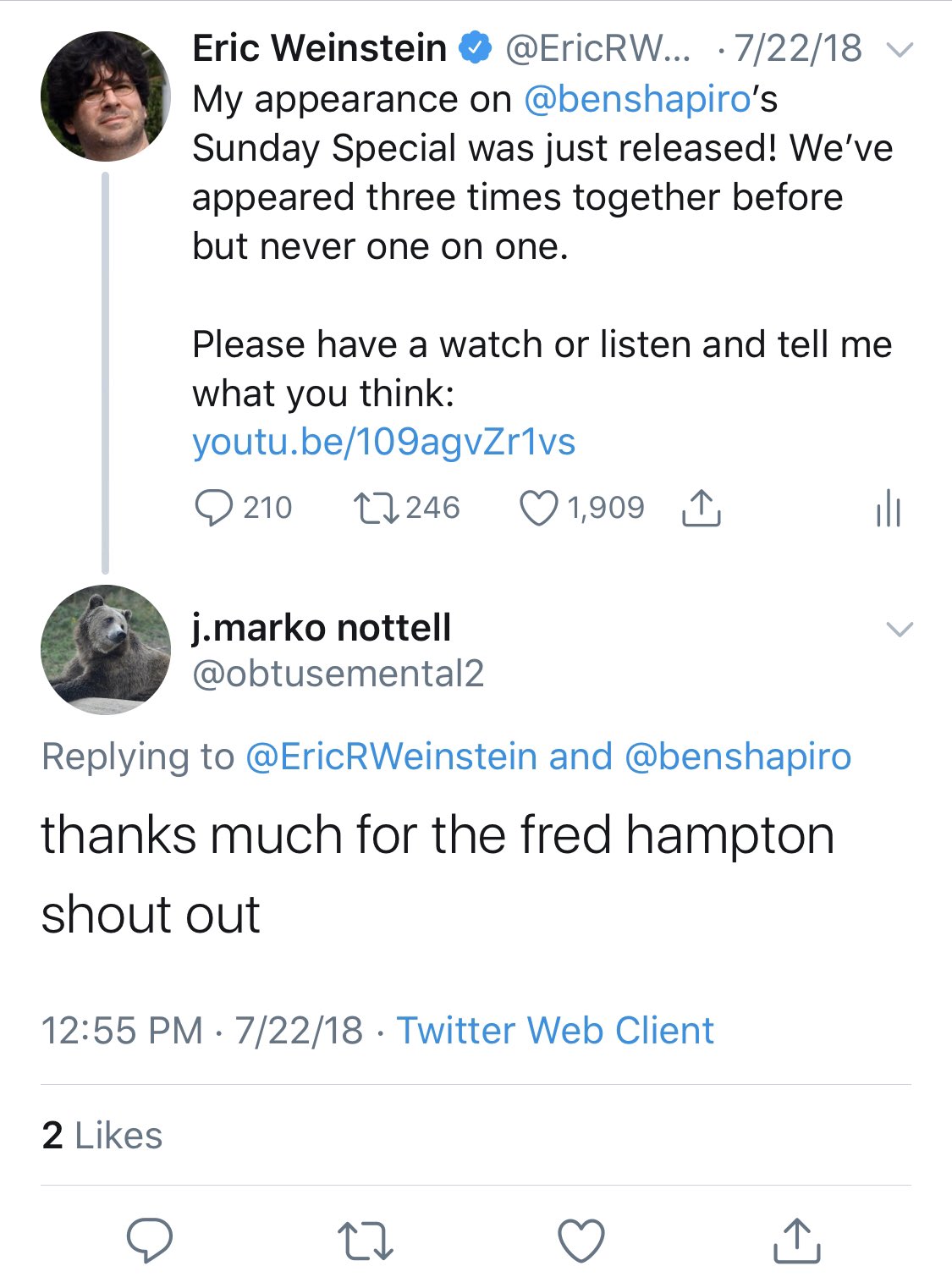Viewport: 952px width, 1288px height.
Task: Share j.marko nottell's reply
Action: [797, 1241]
